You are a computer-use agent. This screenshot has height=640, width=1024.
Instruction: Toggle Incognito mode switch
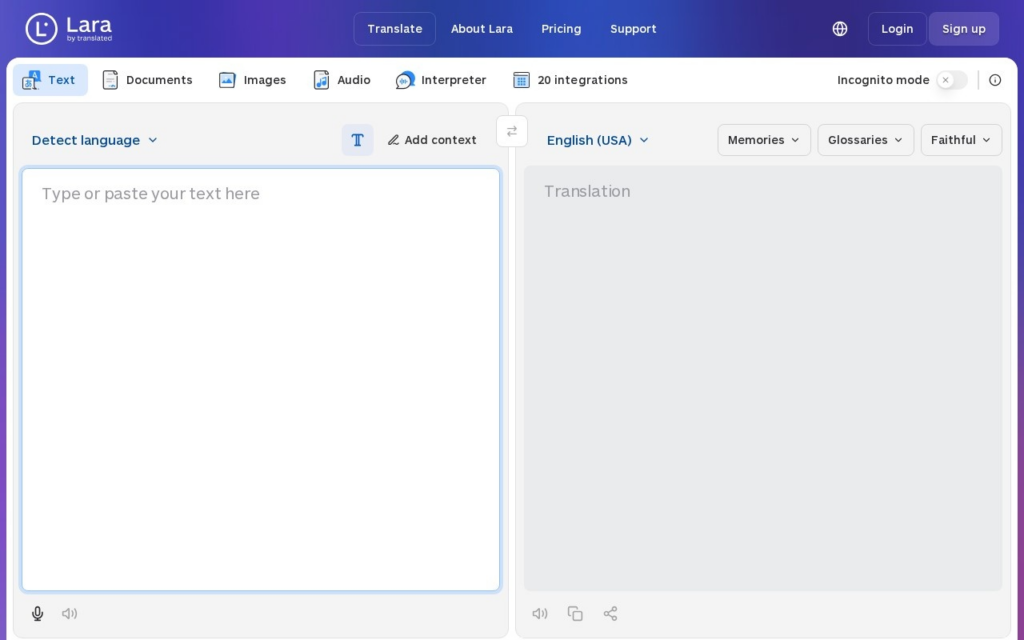pos(952,80)
